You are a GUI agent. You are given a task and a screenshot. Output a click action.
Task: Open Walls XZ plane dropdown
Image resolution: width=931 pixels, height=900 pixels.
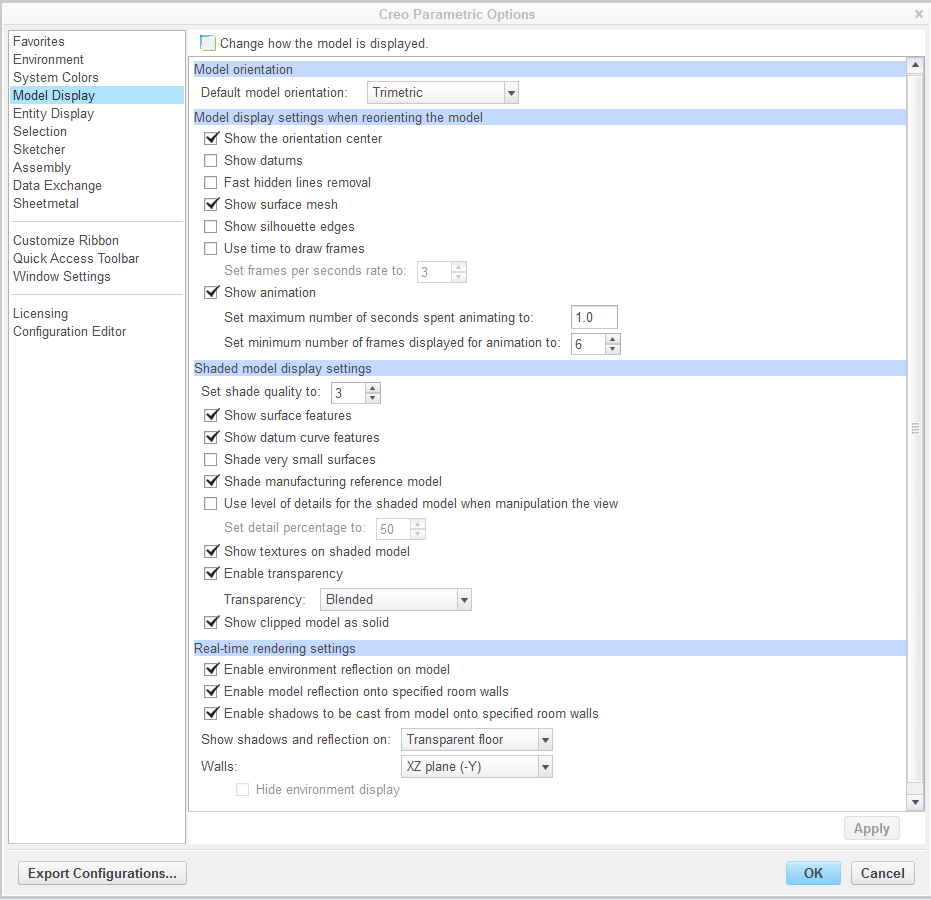click(x=477, y=766)
